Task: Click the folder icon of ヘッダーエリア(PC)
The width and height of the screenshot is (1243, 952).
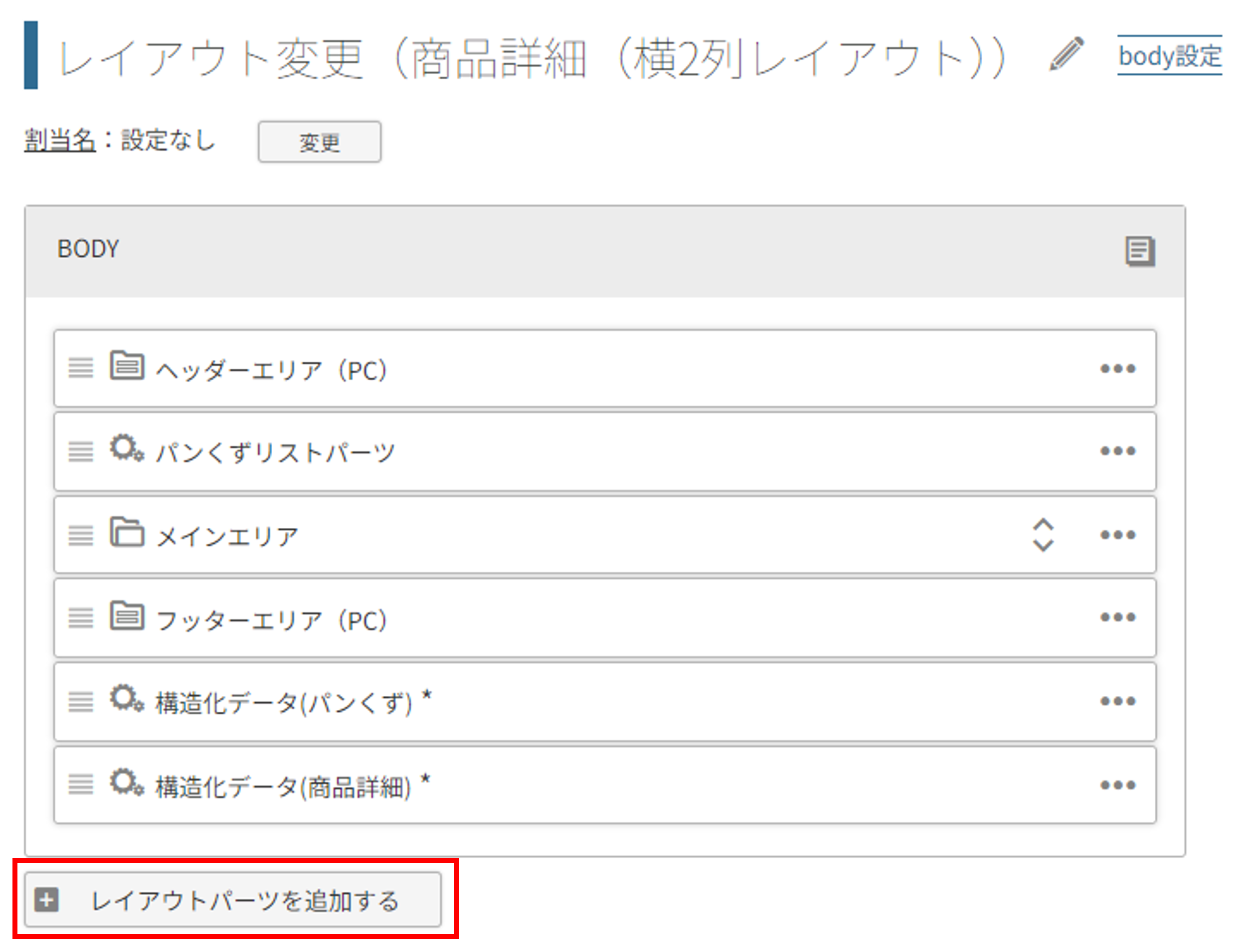Action: pyautogui.click(x=127, y=365)
